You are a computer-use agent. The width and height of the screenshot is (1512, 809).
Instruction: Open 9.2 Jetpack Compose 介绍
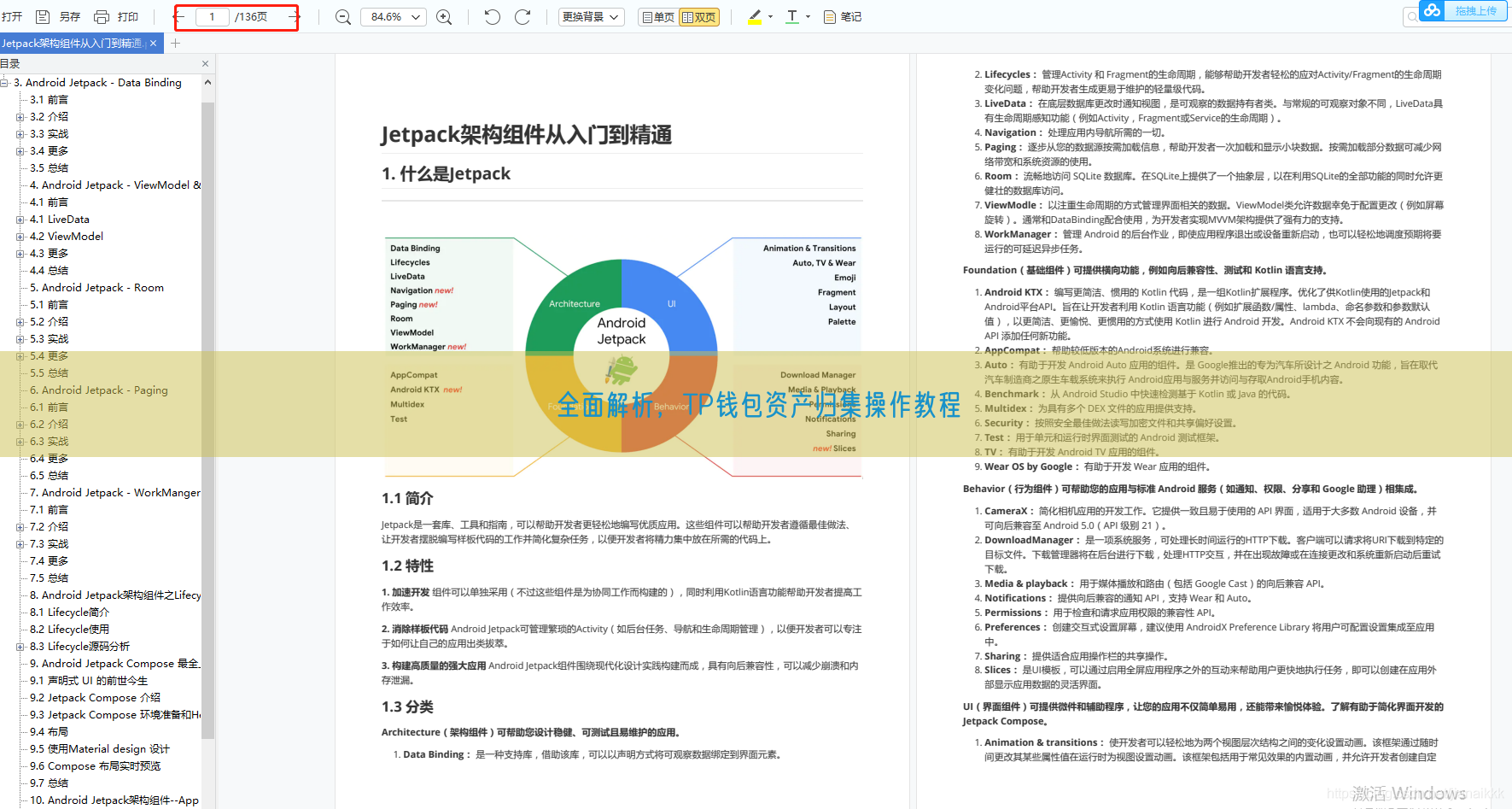point(95,698)
